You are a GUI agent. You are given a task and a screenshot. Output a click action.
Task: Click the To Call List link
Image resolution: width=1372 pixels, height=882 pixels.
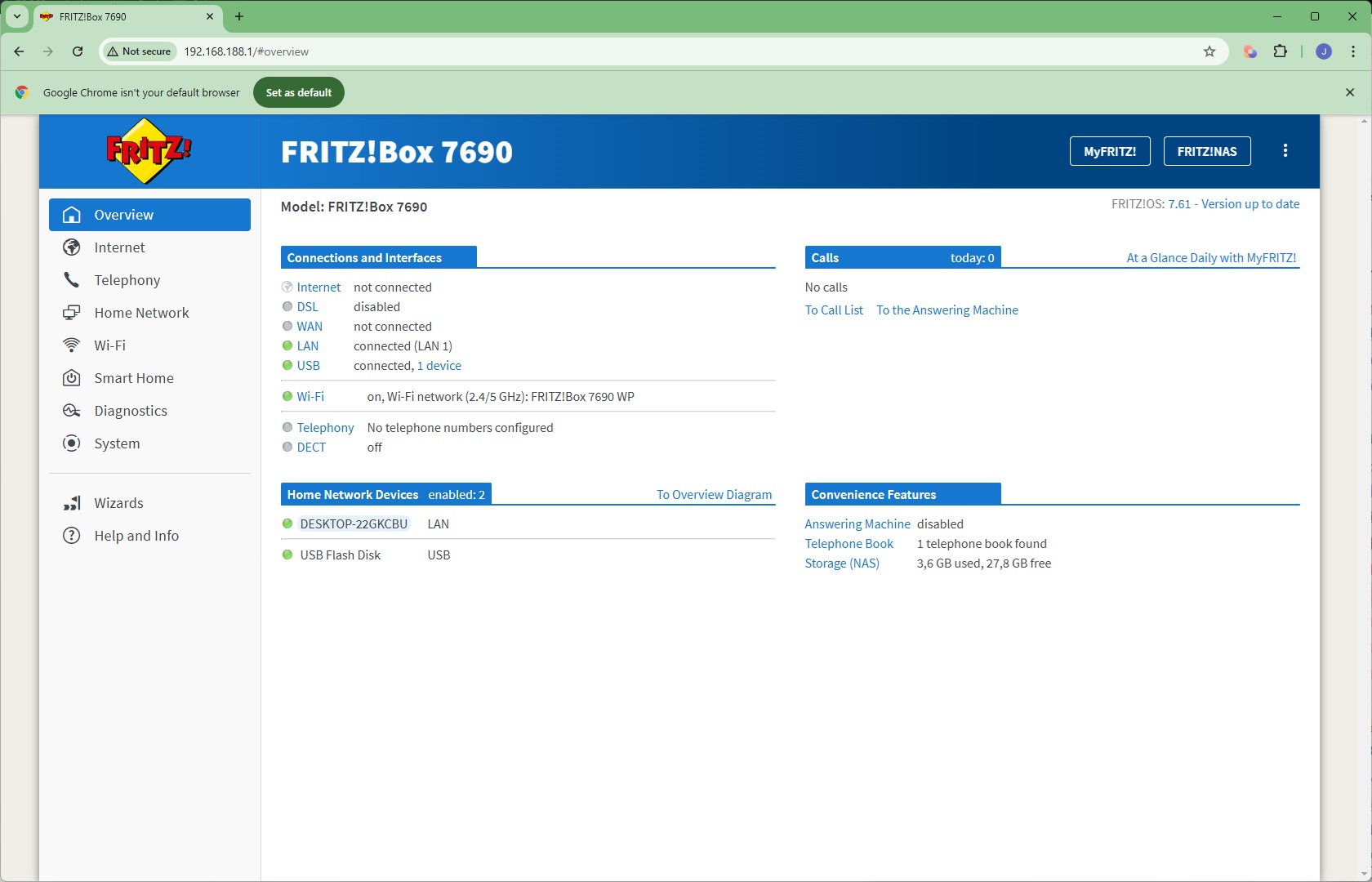[834, 310]
